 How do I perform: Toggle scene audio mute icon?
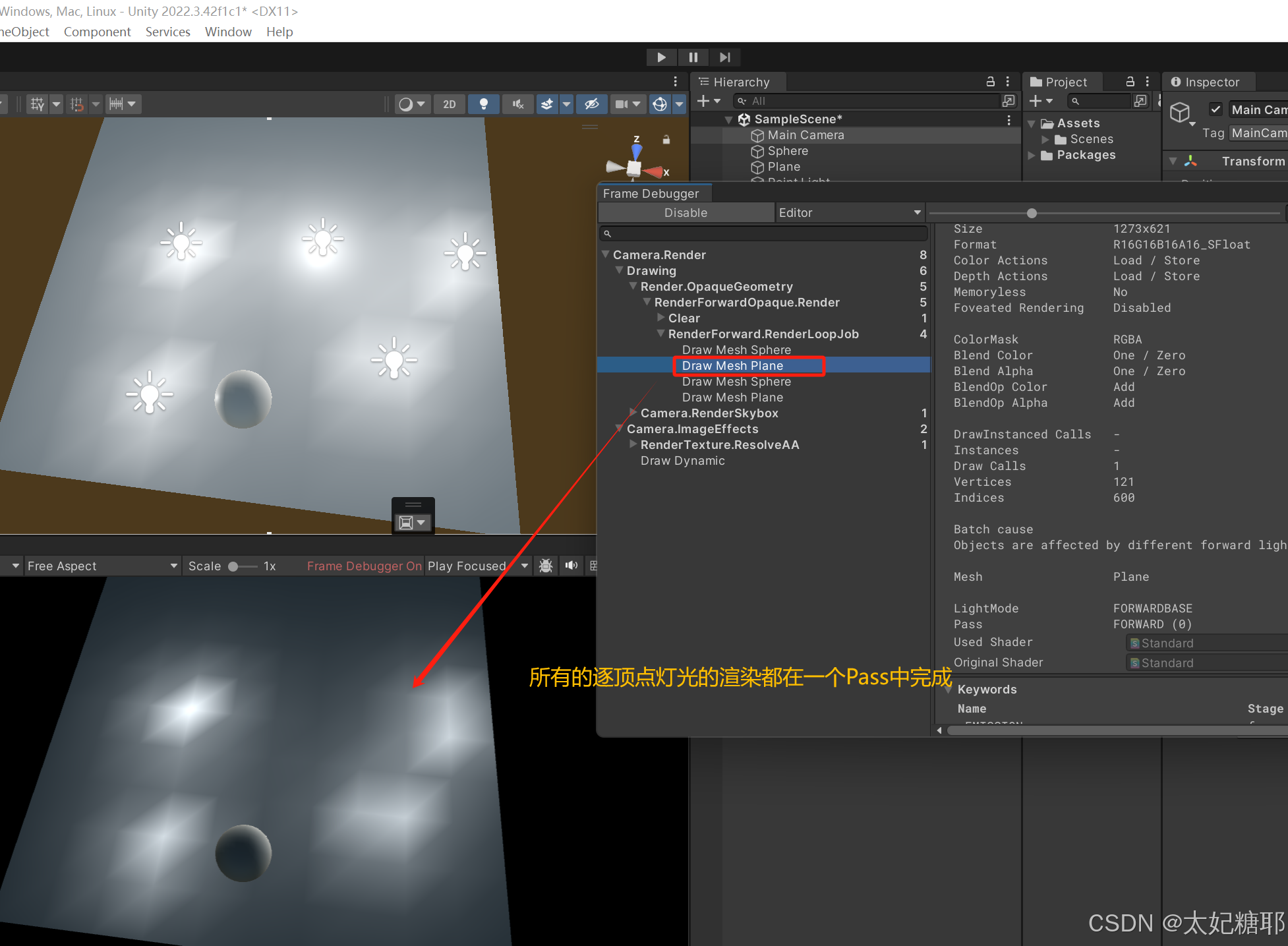(519, 104)
